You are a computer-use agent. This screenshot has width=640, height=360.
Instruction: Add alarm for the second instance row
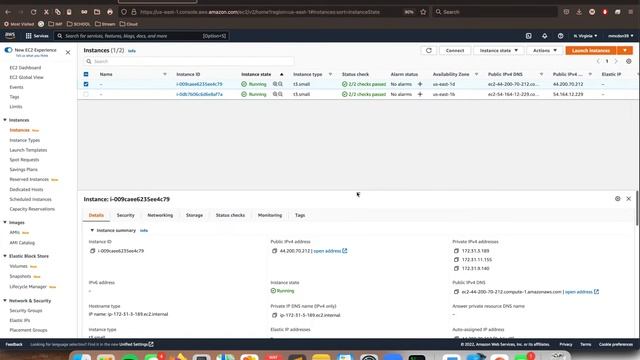[420, 94]
